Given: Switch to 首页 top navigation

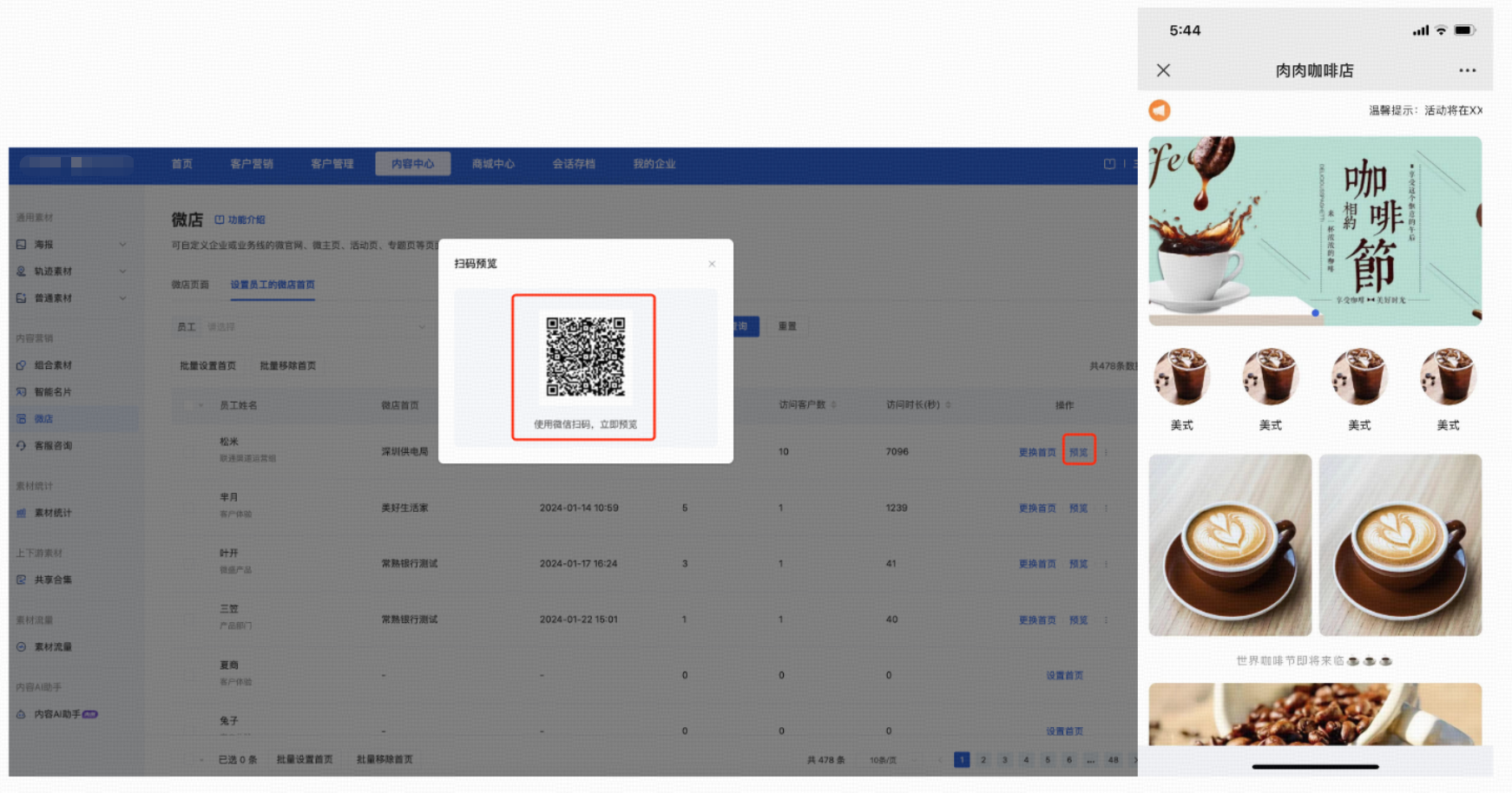Looking at the screenshot, I should tap(182, 164).
